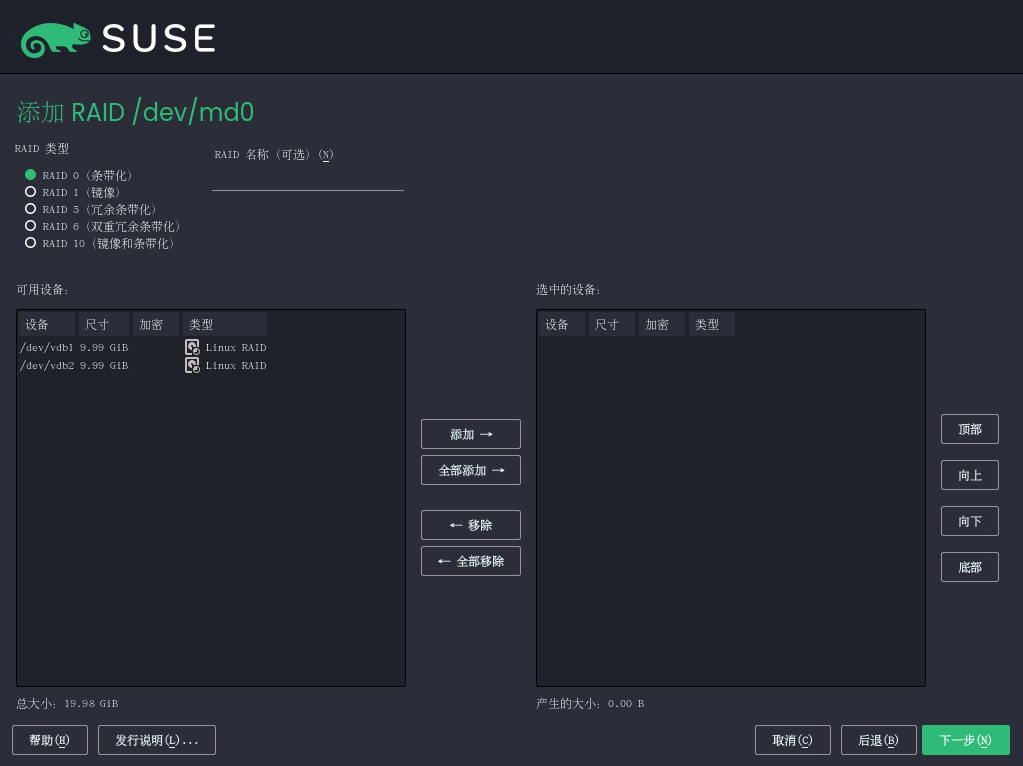The width and height of the screenshot is (1023, 766).
Task: Move device to top with 顶部
Action: [x=969, y=429]
